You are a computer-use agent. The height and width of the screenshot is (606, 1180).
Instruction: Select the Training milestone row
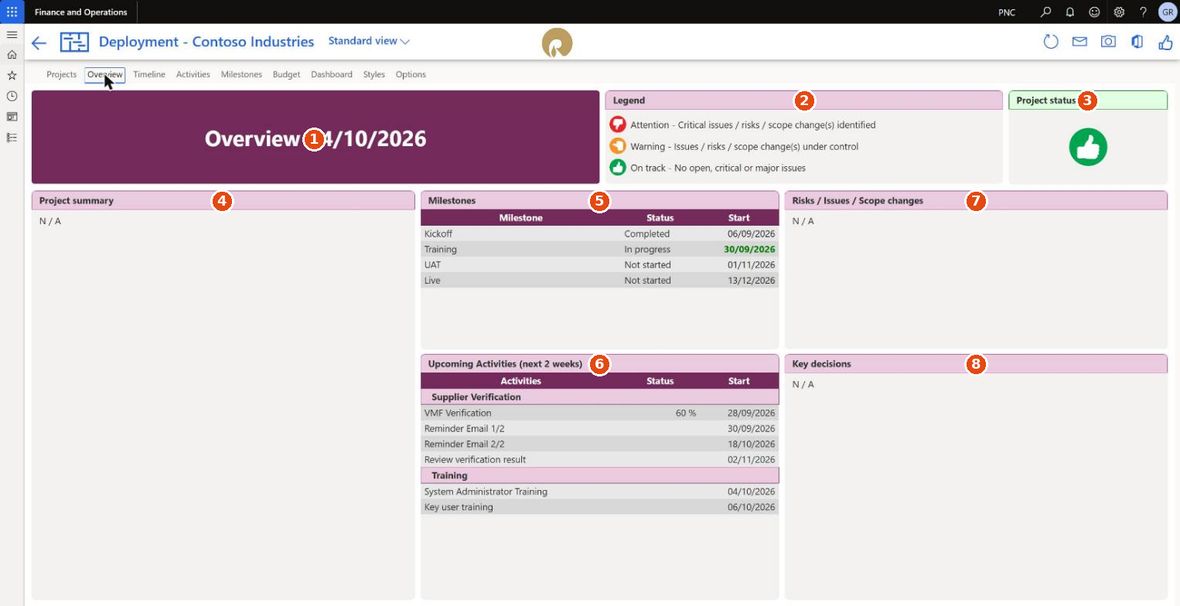coord(599,249)
